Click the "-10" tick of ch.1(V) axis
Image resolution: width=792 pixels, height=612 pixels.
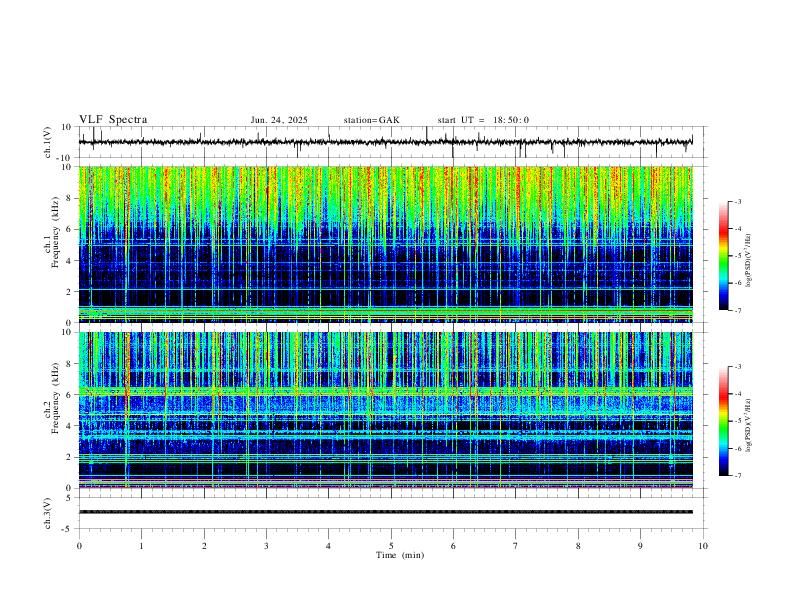65,158
